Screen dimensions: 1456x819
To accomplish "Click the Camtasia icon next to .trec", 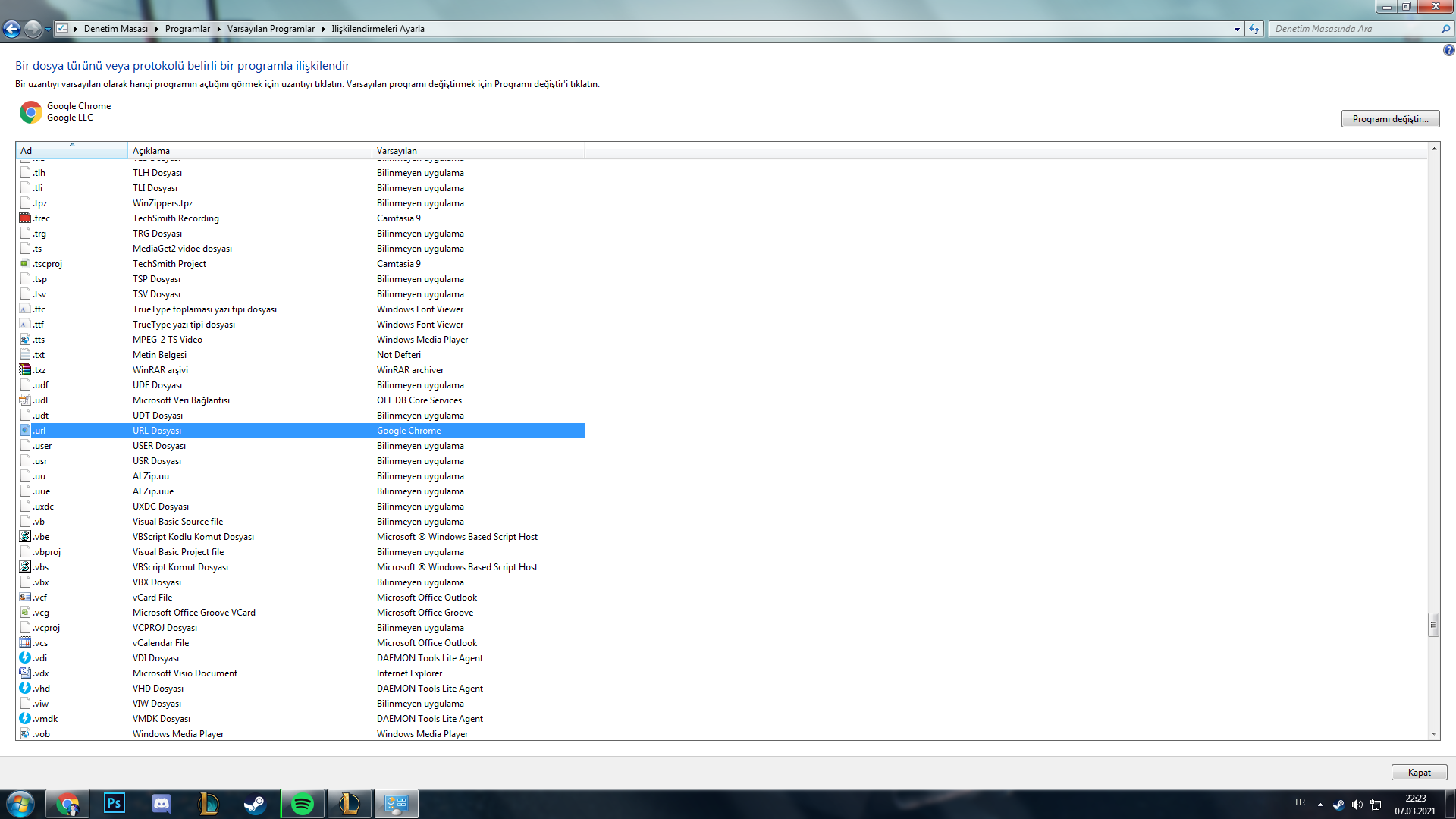I will (25, 218).
